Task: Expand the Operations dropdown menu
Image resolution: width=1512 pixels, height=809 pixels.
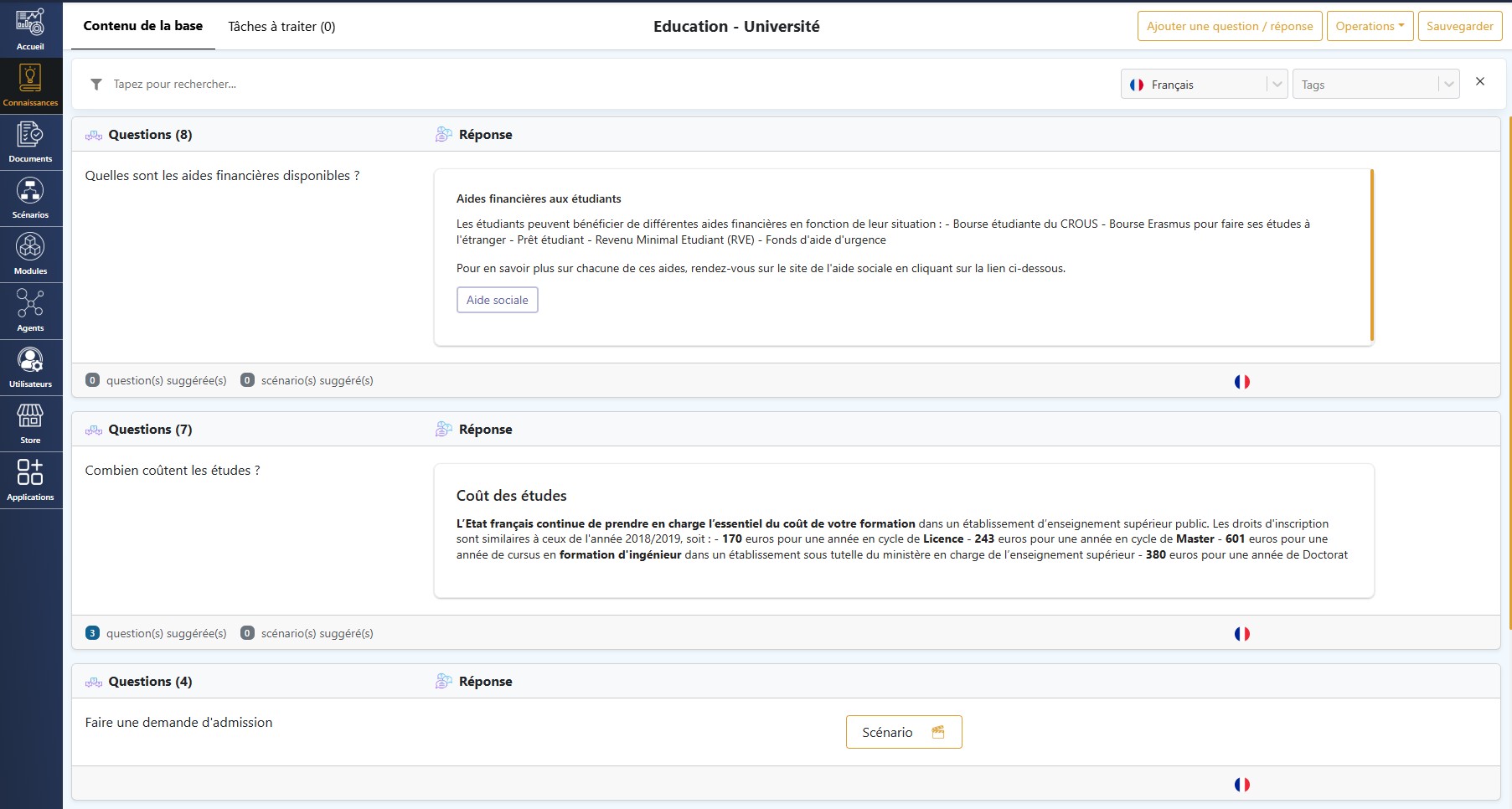Action: (x=1370, y=26)
